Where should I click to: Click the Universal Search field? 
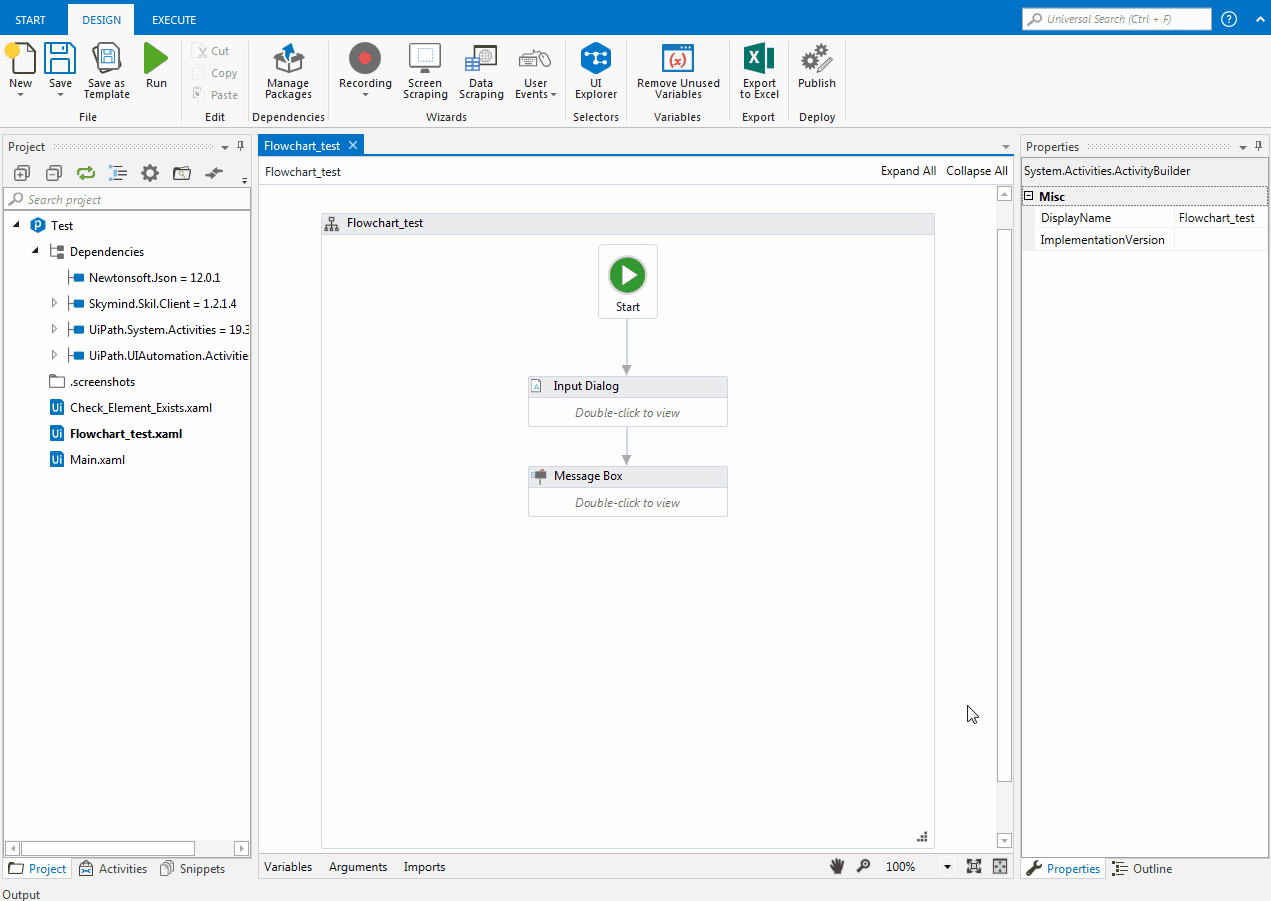pyautogui.click(x=1117, y=19)
